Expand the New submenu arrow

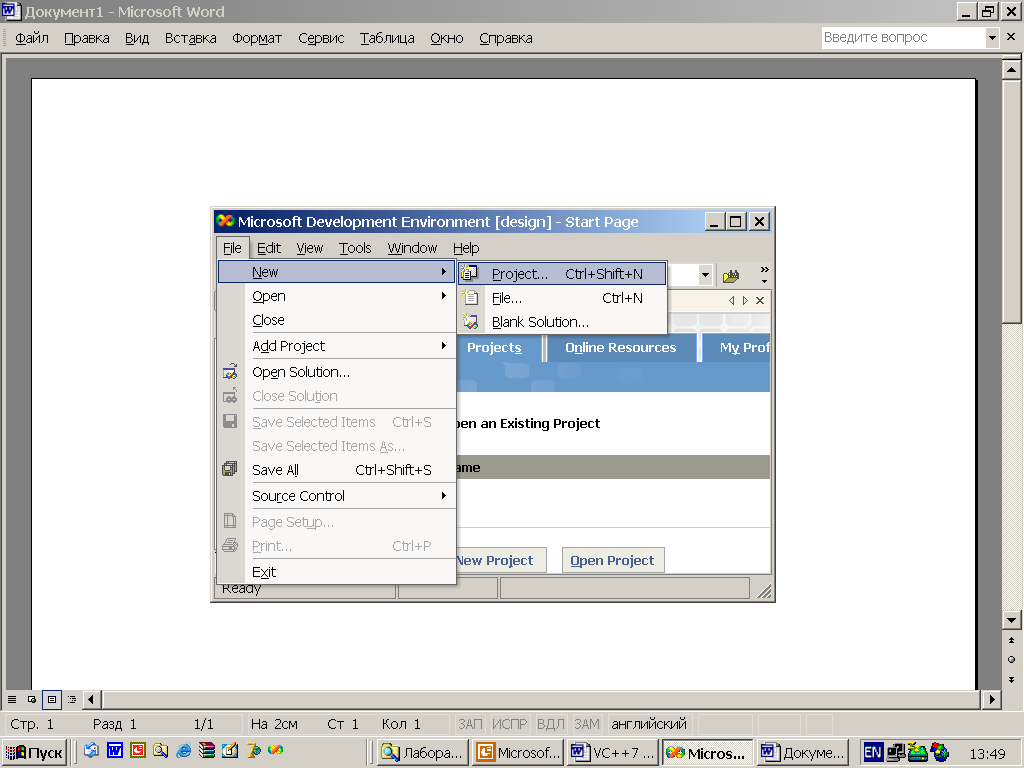(443, 272)
